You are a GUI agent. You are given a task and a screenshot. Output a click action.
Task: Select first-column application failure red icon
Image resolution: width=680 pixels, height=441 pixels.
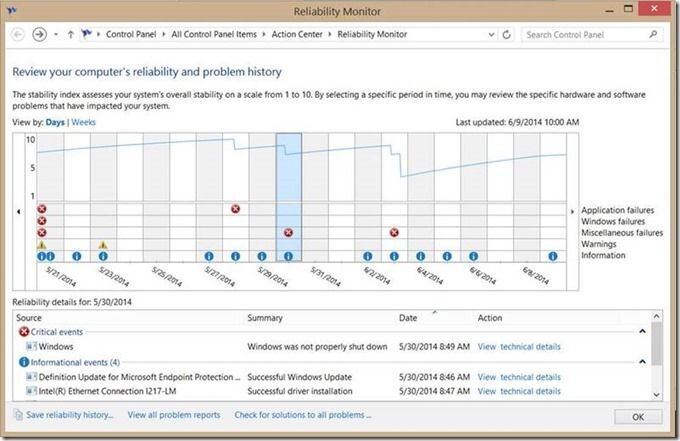pos(42,209)
